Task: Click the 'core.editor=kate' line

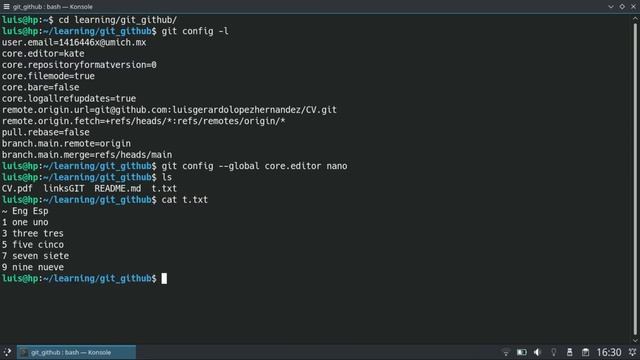Action: click(x=43, y=53)
